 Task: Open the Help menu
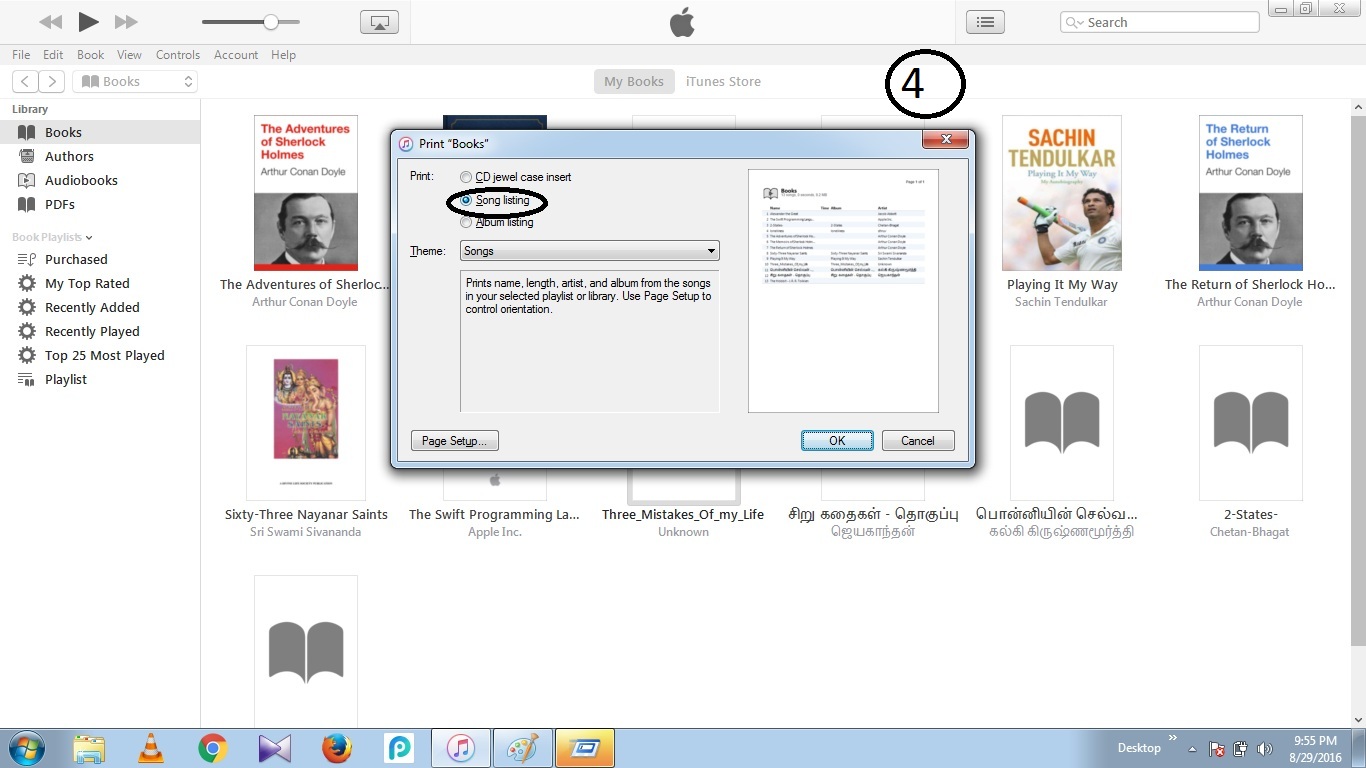pyautogui.click(x=283, y=55)
